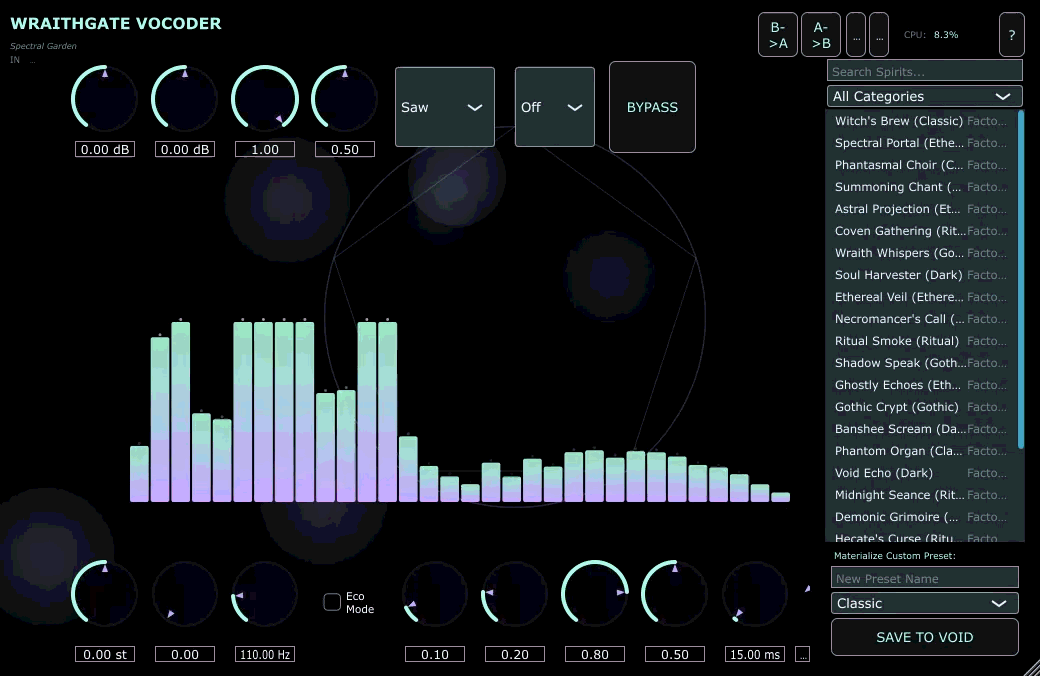
Task: Select Spectral Portal preset
Action: pos(922,143)
